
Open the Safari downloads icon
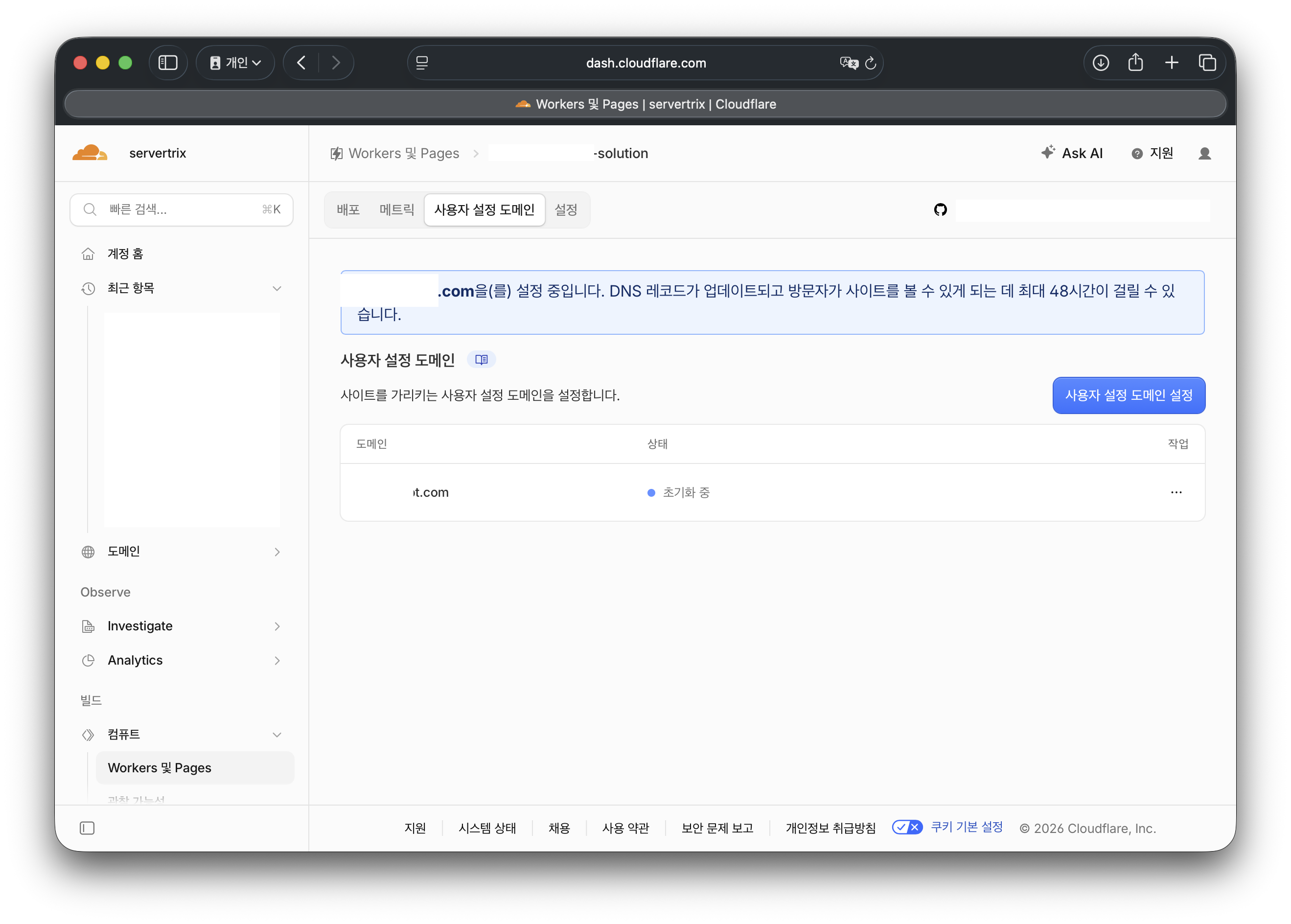(x=1101, y=63)
